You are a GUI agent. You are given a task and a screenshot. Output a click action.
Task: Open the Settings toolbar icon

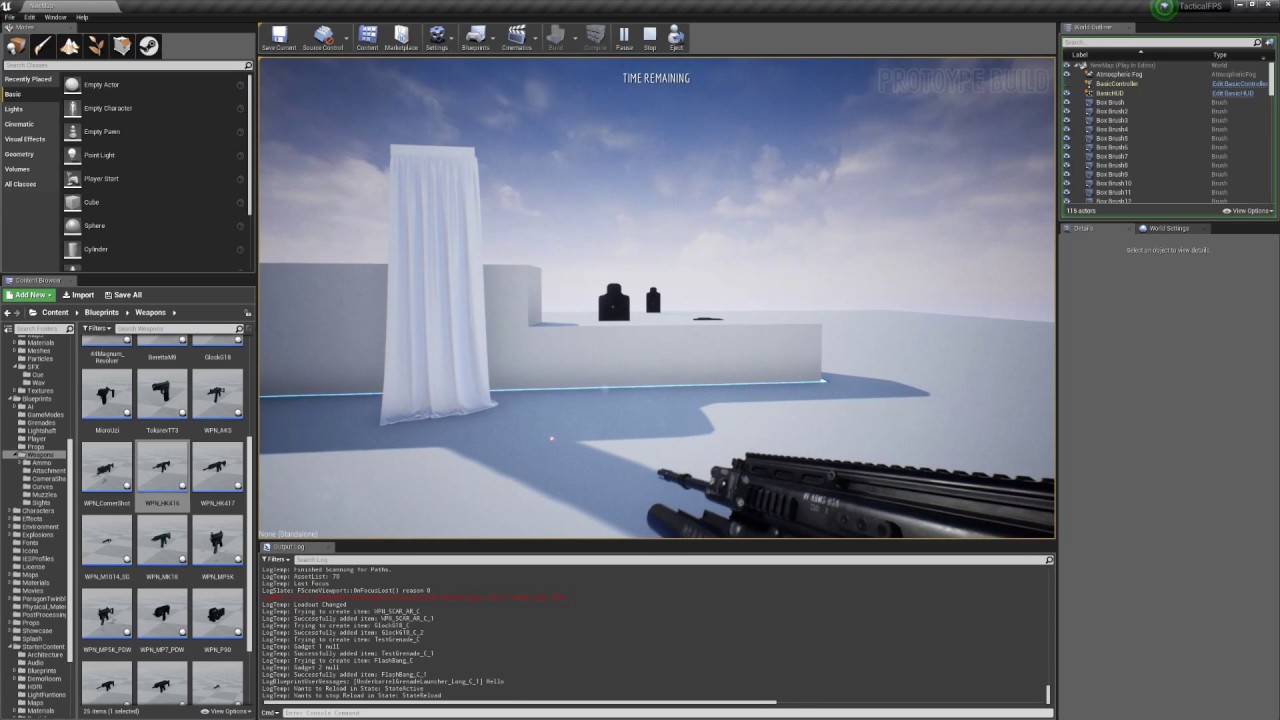tap(437, 38)
